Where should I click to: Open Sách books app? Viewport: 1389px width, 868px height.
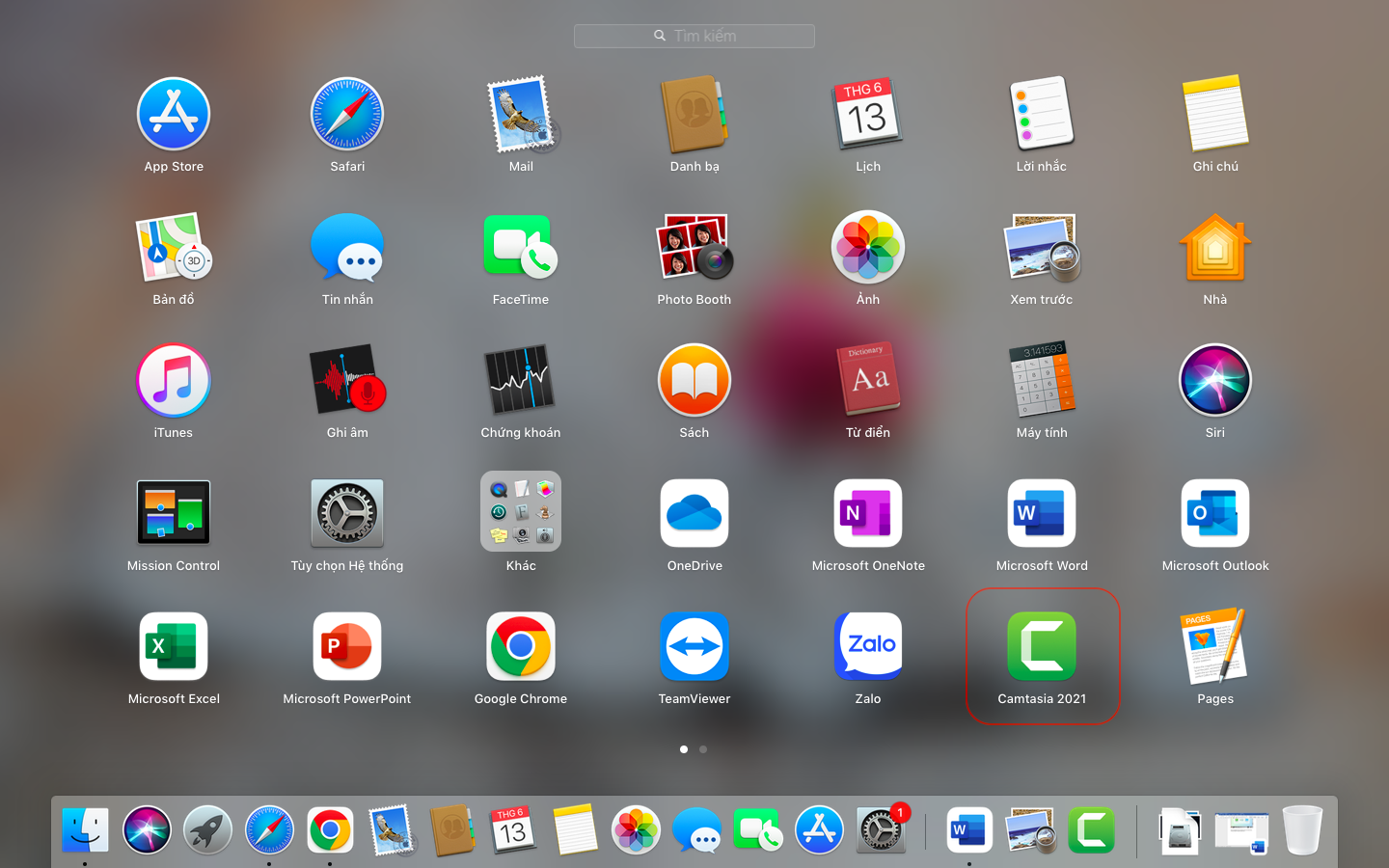(694, 380)
